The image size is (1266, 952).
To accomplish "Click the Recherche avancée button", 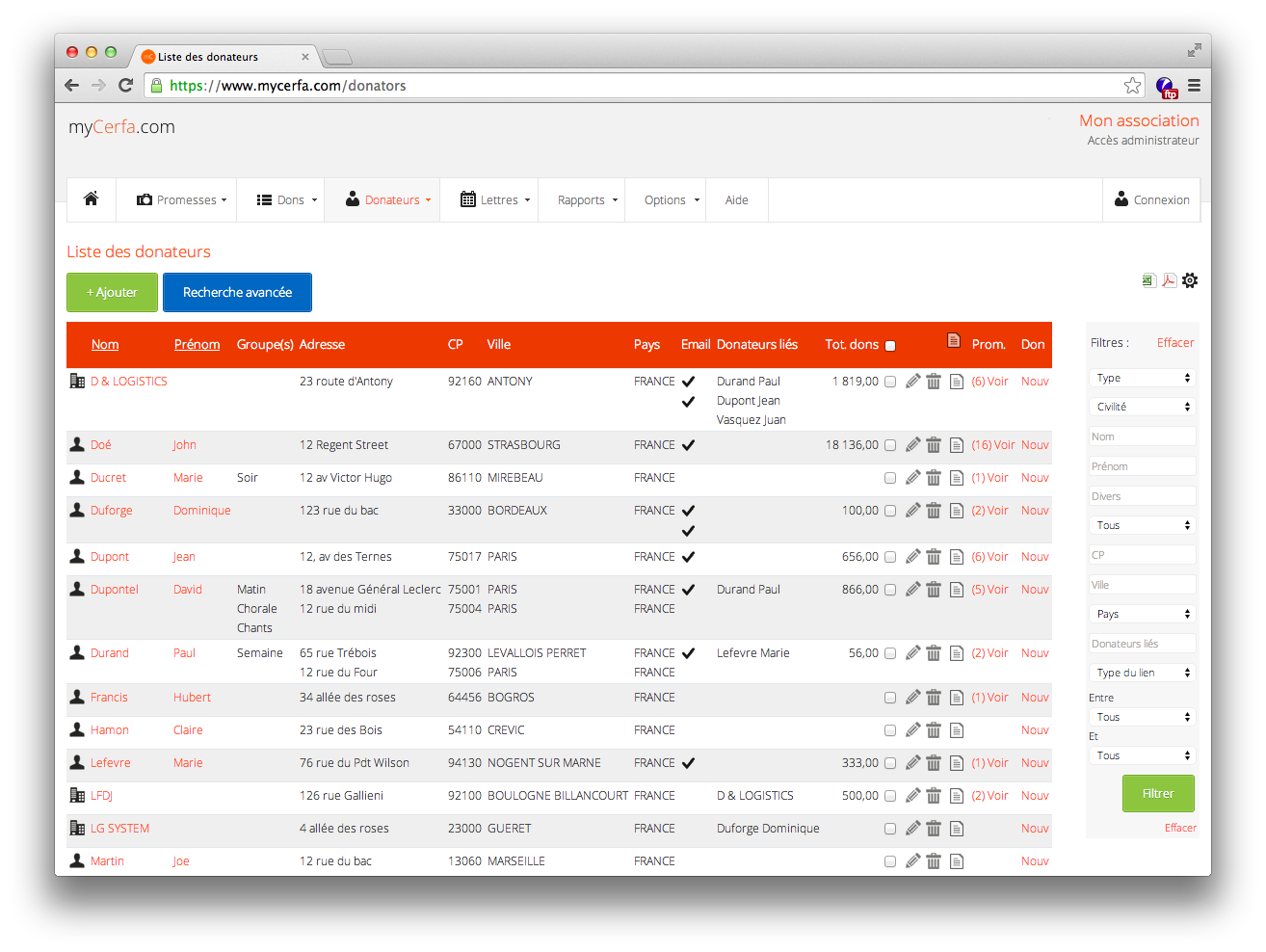I will tap(237, 293).
